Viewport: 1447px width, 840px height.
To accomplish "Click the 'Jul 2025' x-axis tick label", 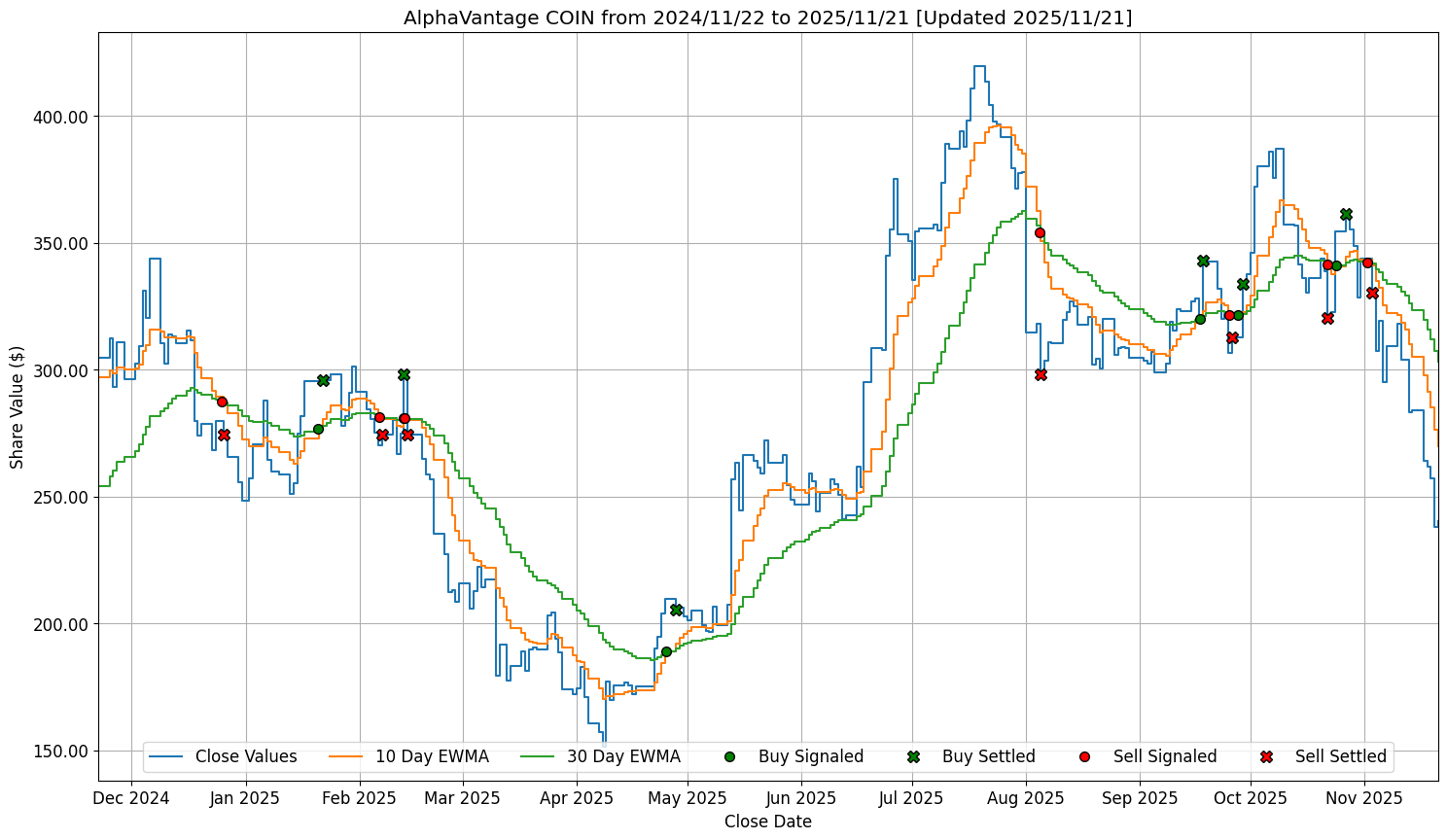I will coord(910,798).
